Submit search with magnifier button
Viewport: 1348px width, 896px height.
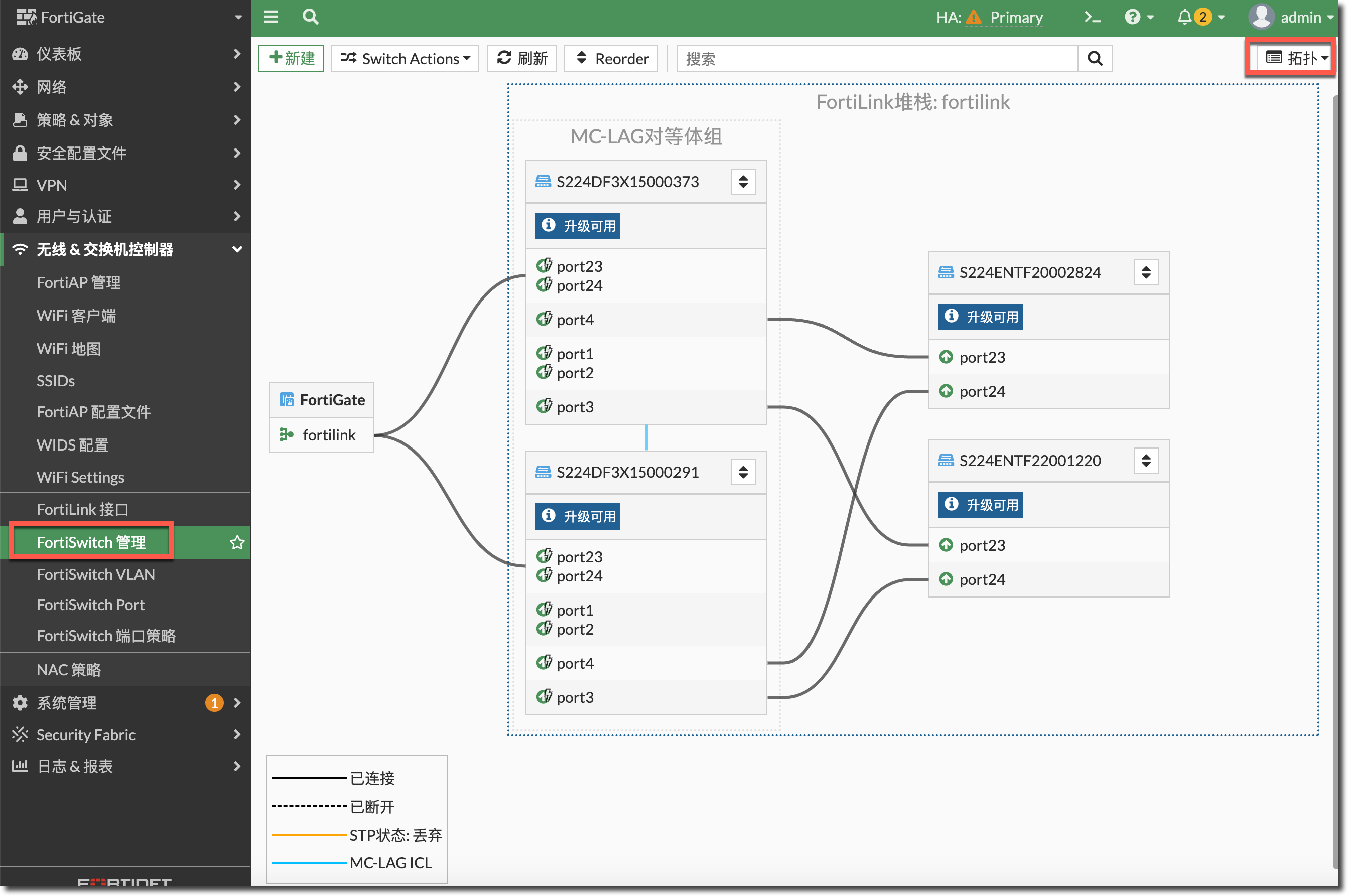click(x=1094, y=58)
